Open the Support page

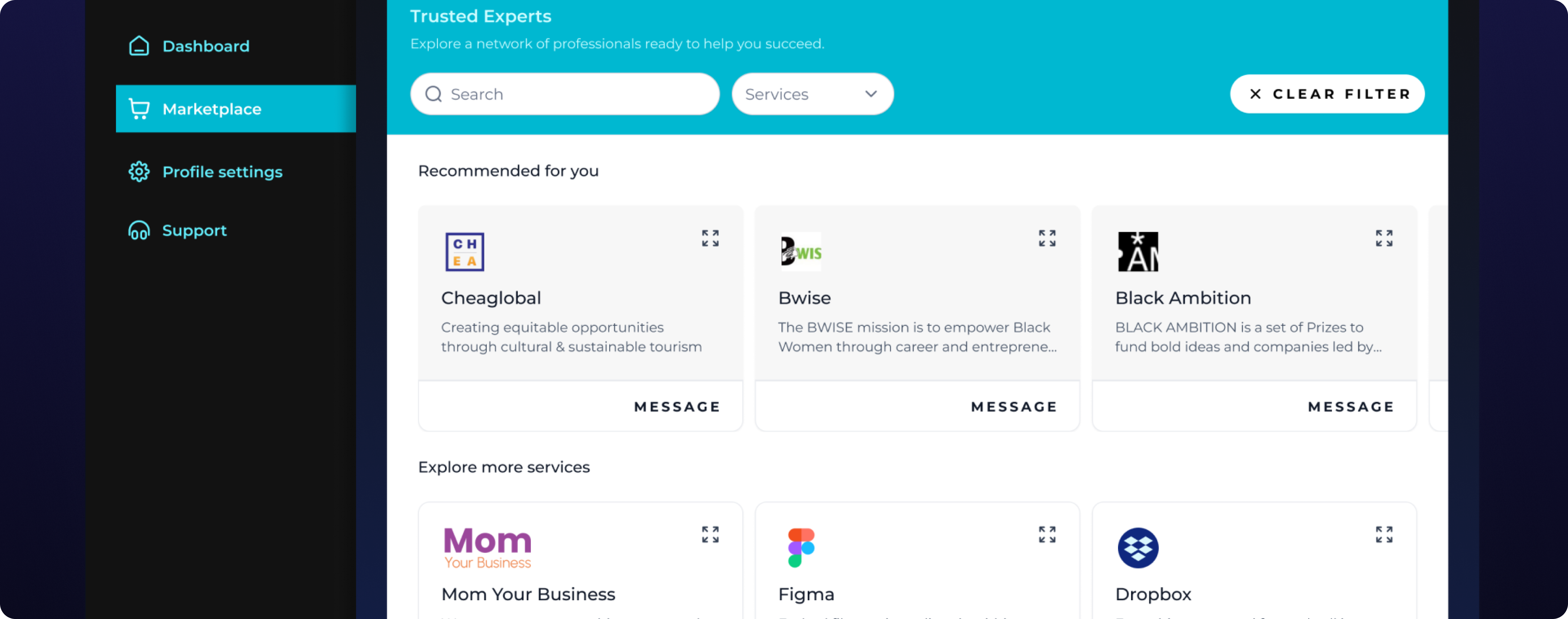click(194, 231)
